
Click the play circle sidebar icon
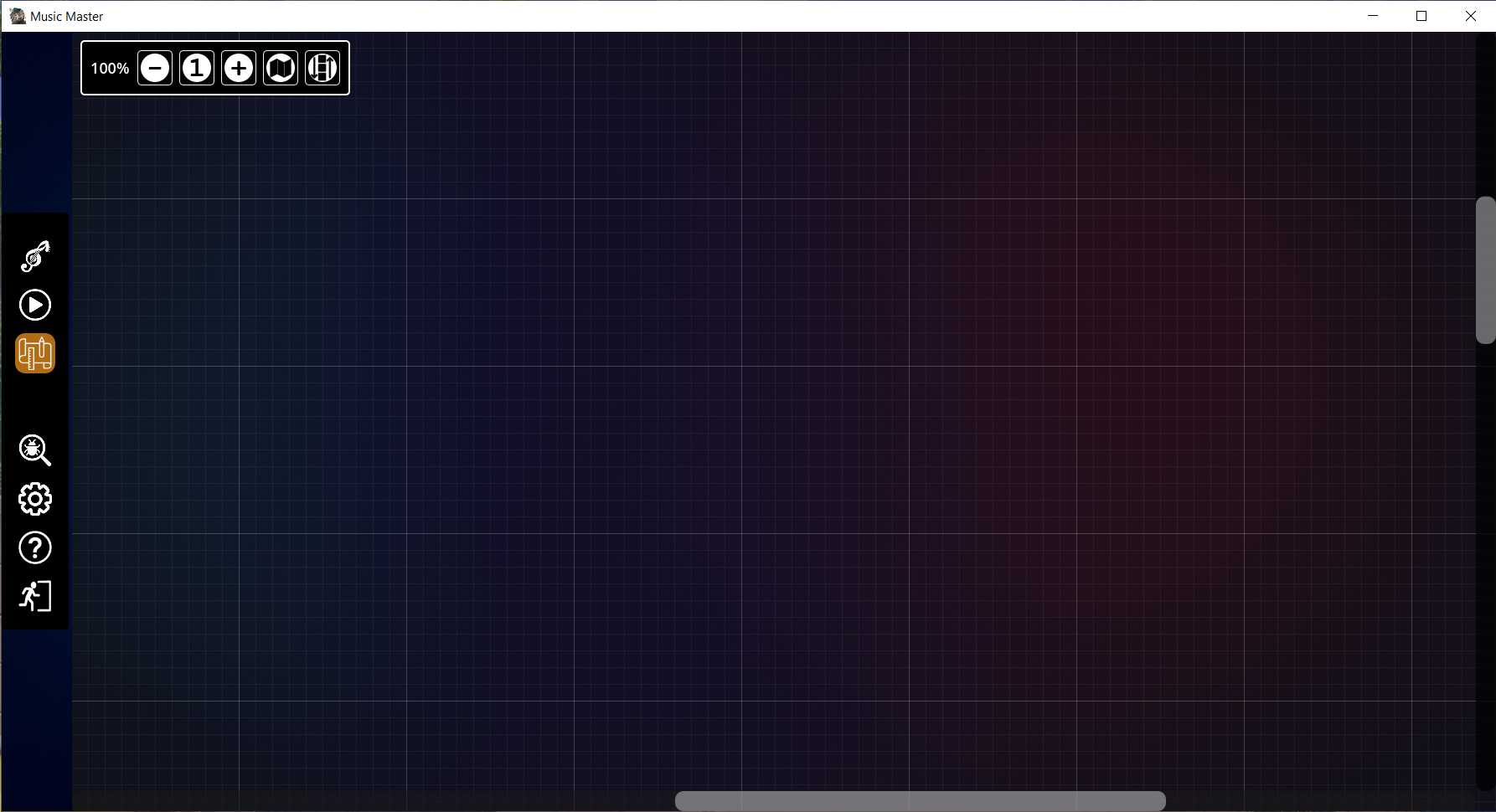point(35,305)
